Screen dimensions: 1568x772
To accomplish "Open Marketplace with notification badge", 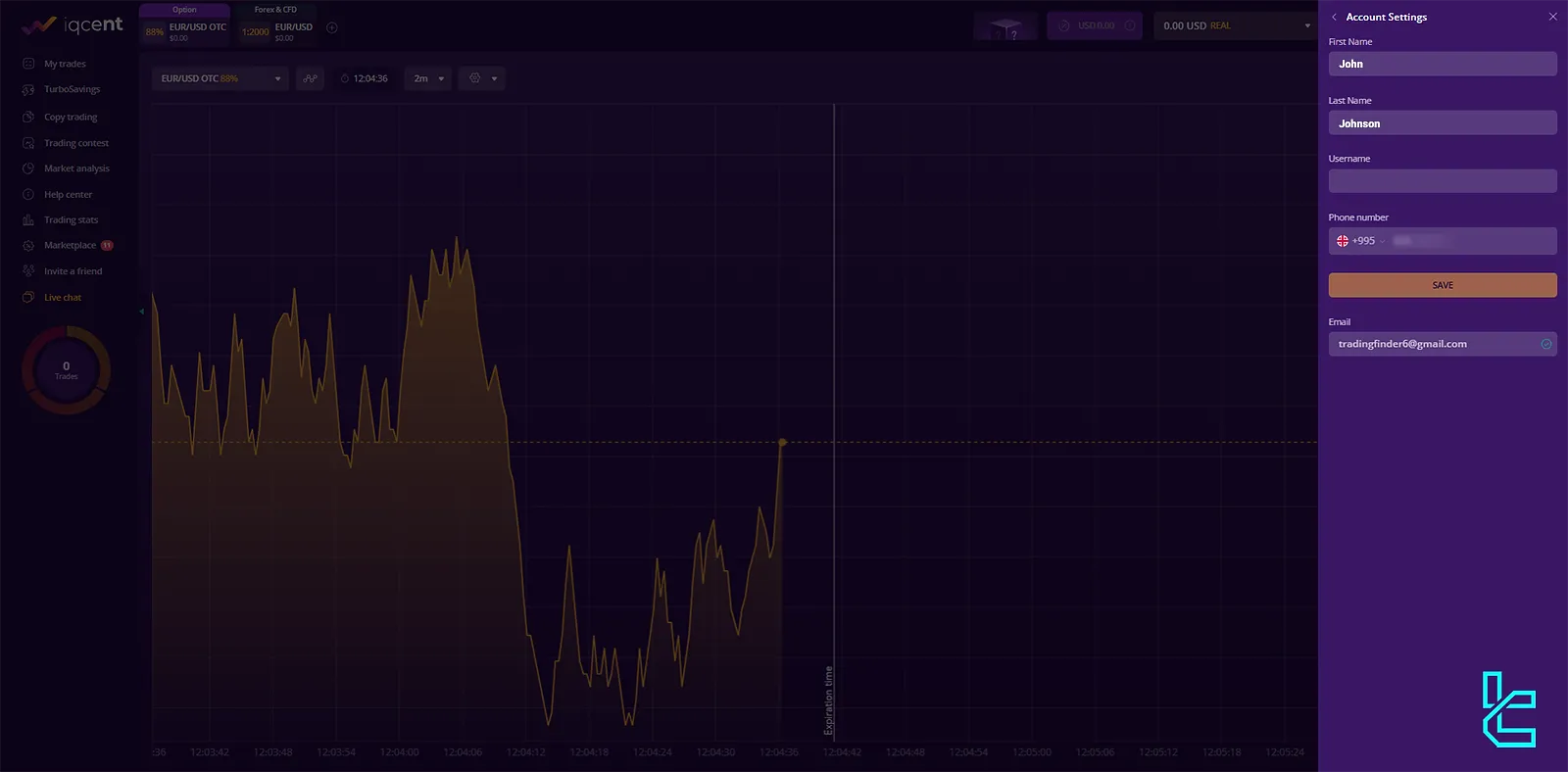I will tap(78, 245).
